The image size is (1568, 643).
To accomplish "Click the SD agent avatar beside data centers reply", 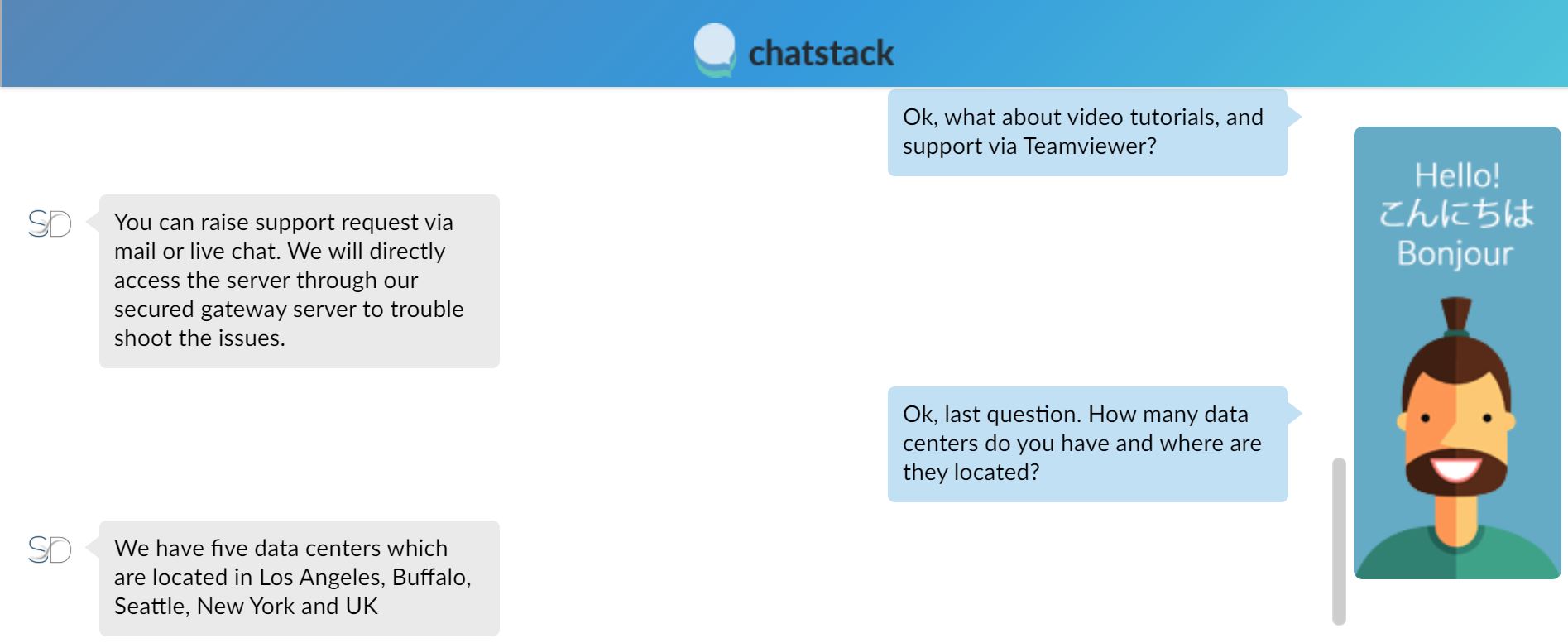I will 50,549.
